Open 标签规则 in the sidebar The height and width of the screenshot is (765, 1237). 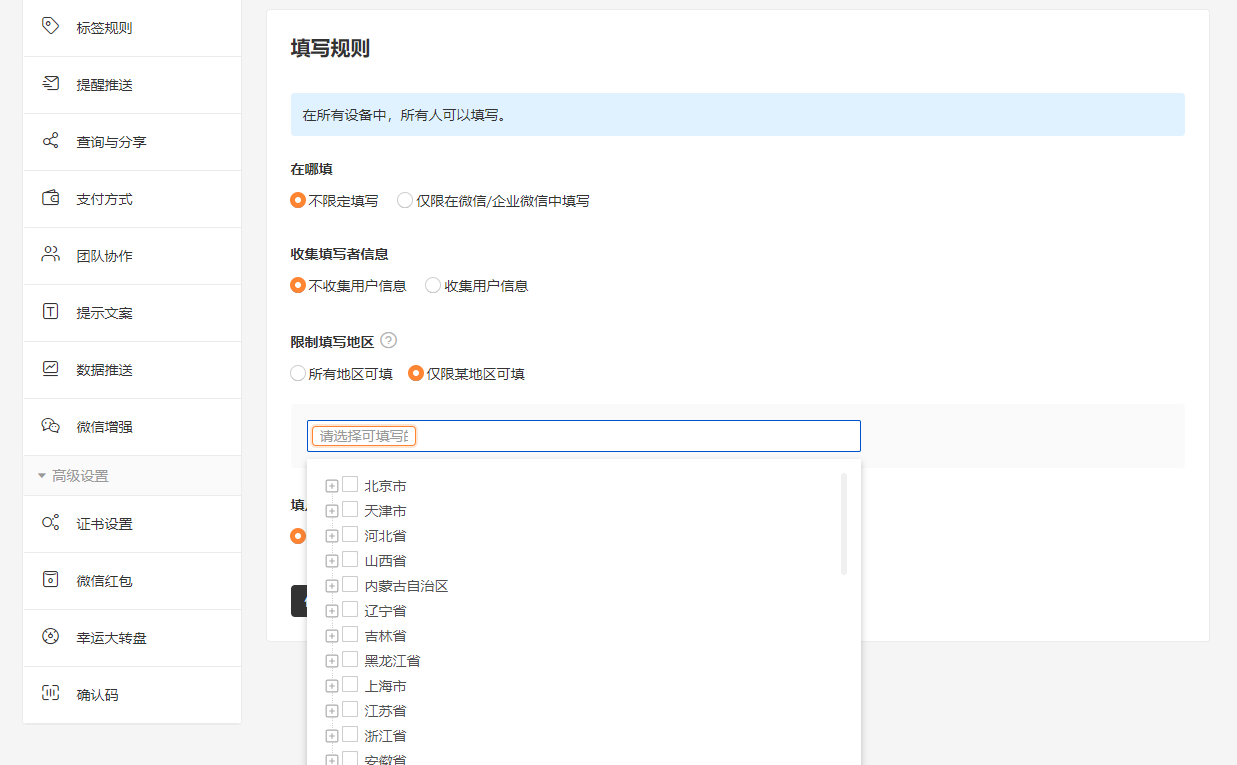(x=132, y=28)
